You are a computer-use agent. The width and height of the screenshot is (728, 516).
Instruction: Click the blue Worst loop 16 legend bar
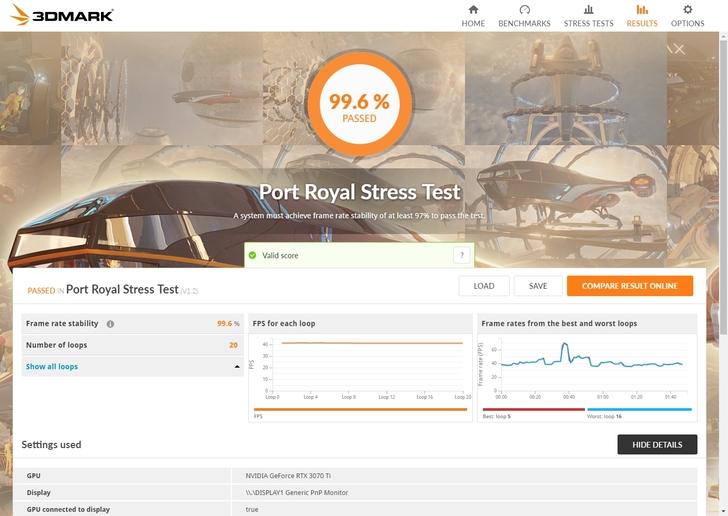pyautogui.click(x=639, y=409)
